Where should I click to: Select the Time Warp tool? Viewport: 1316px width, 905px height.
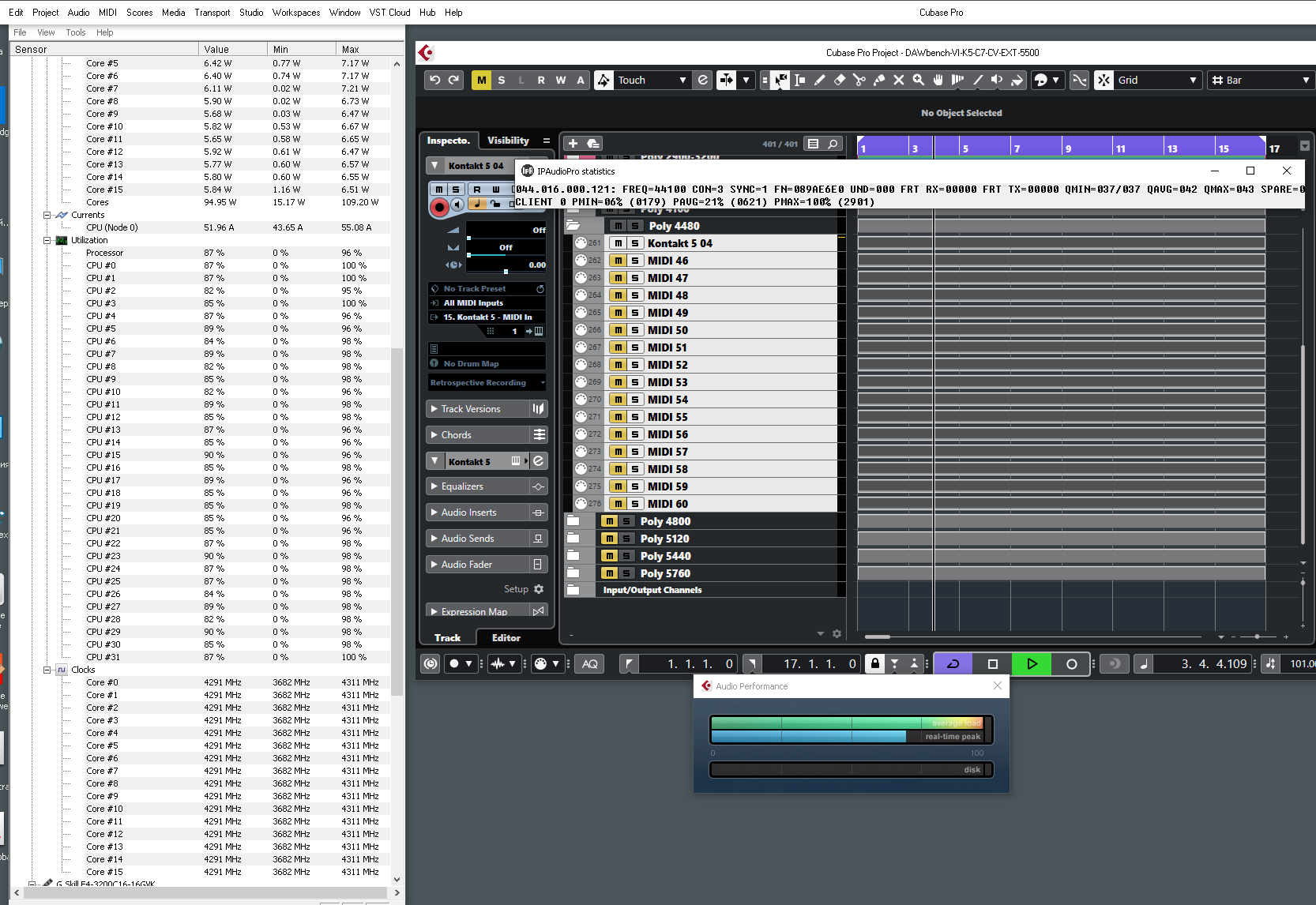(x=957, y=80)
